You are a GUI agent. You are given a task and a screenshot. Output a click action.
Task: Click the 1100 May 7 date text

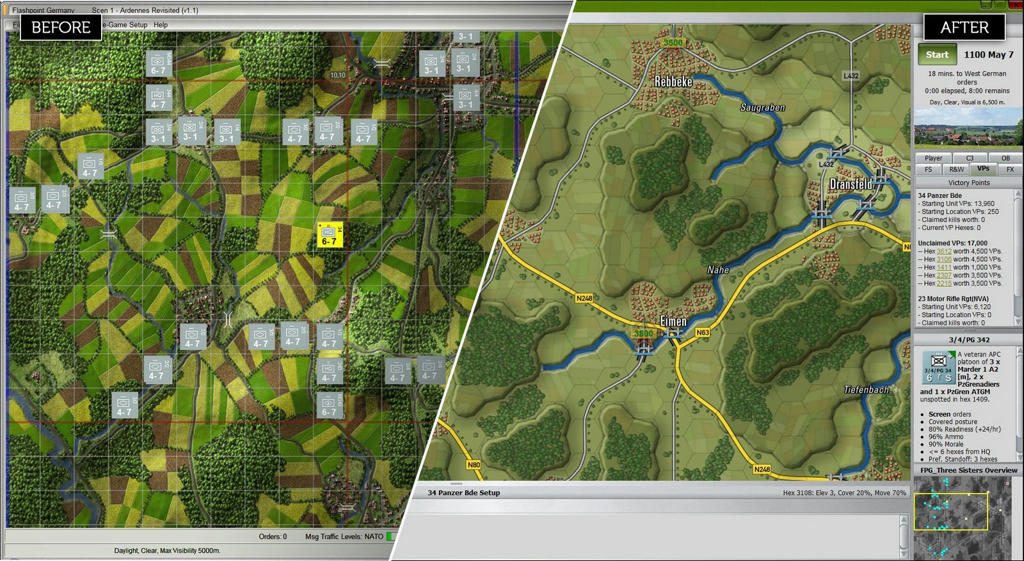pyautogui.click(x=989, y=55)
